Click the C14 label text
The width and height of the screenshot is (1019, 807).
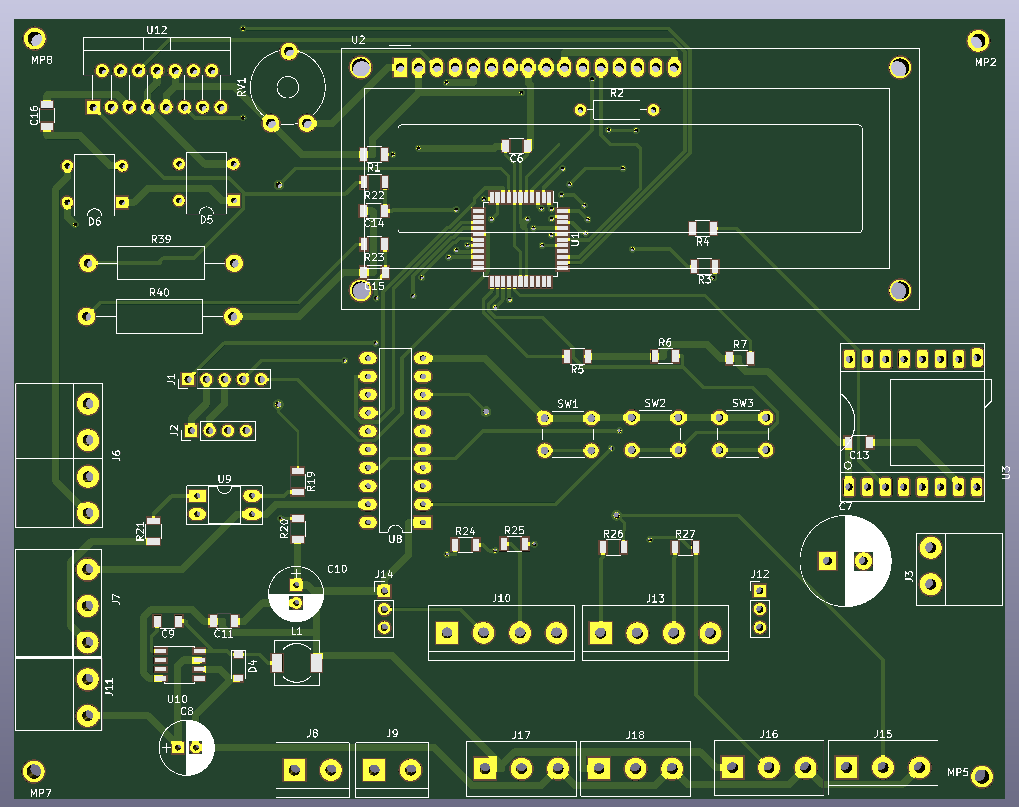point(374,223)
